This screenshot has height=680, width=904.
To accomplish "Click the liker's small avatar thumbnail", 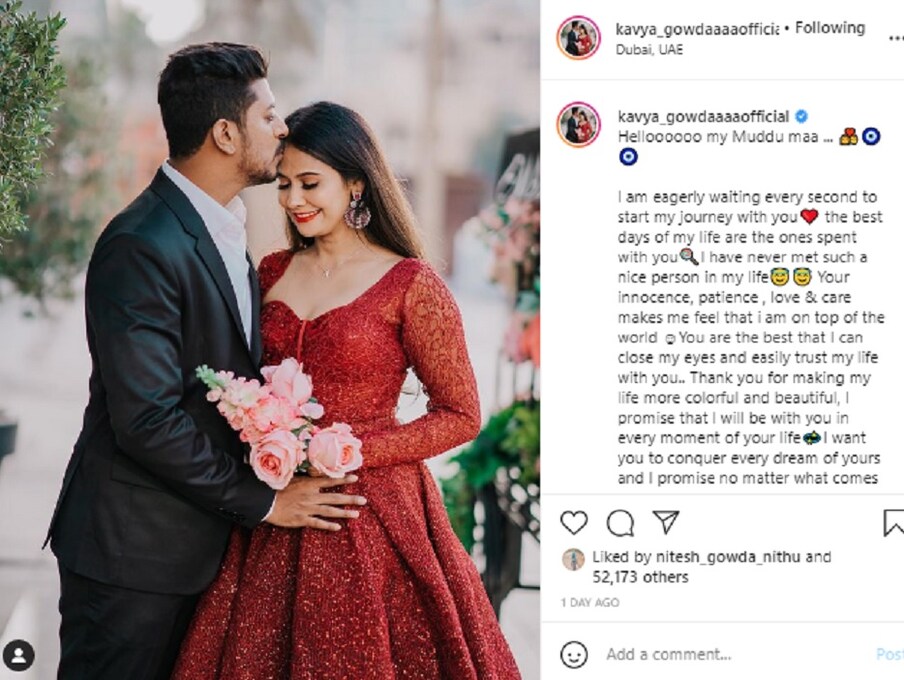I will [x=573, y=559].
